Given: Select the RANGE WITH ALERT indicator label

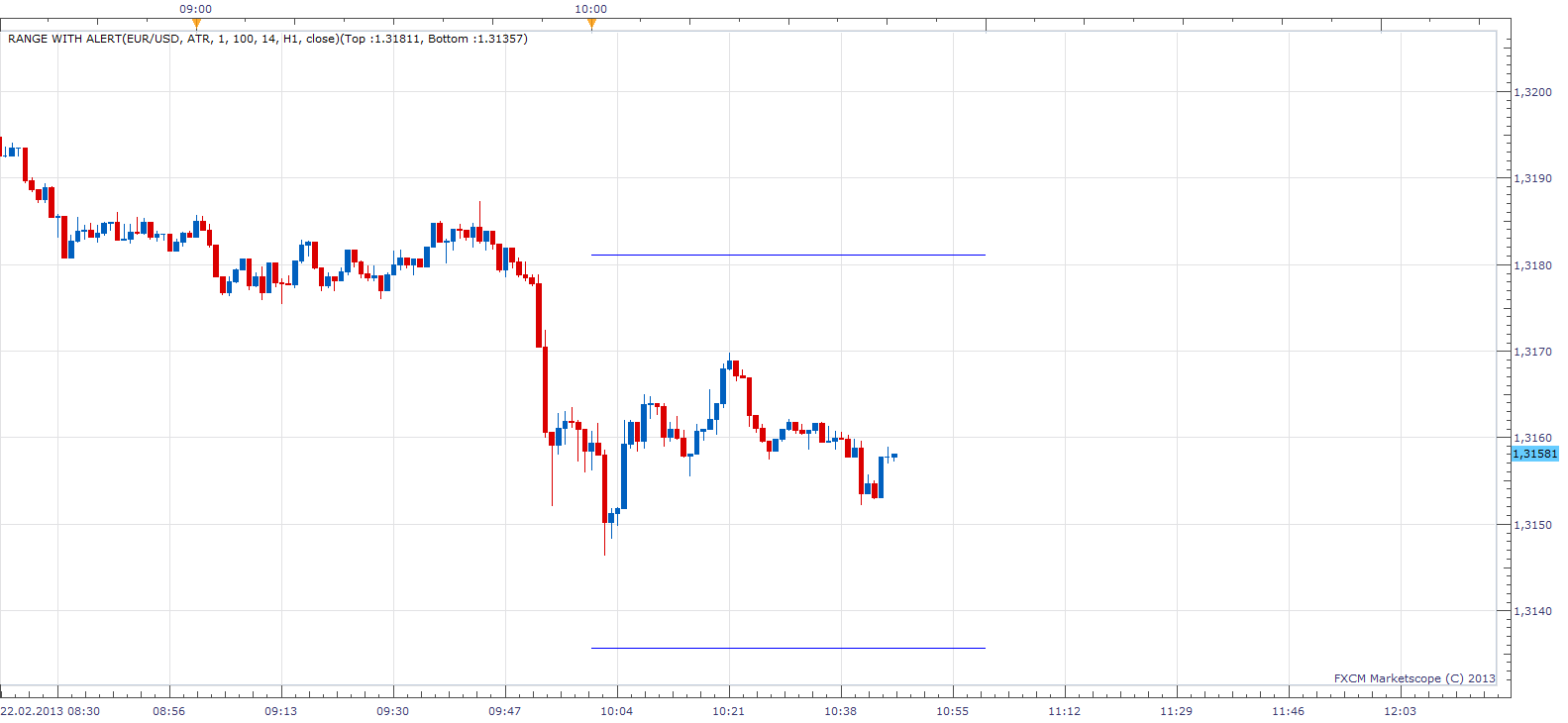Looking at the screenshot, I should [267, 39].
